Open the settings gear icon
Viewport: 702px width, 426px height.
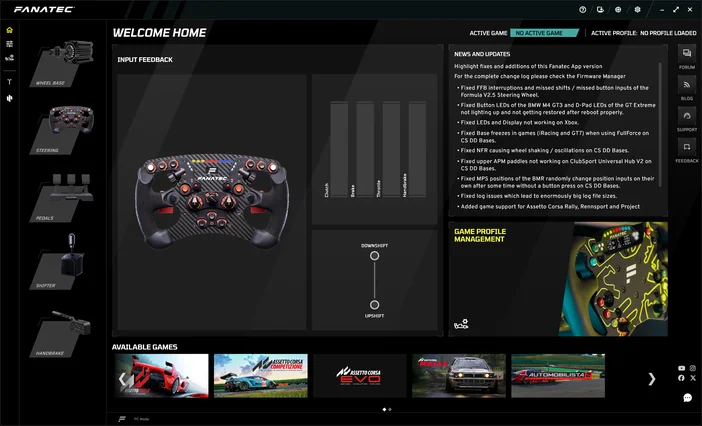637,9
